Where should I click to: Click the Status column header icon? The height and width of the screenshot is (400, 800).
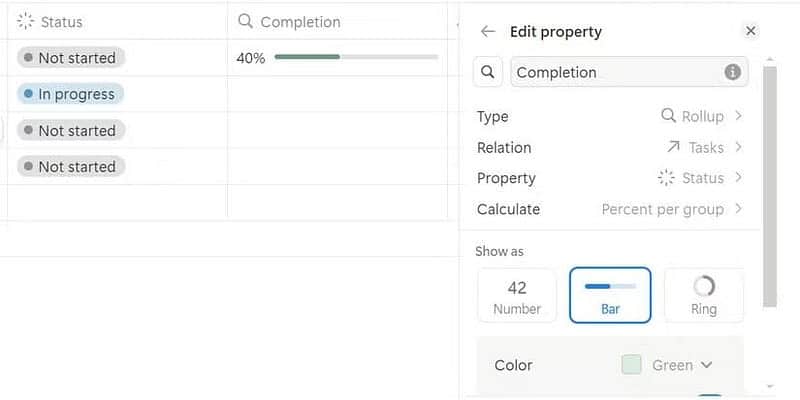click(26, 21)
